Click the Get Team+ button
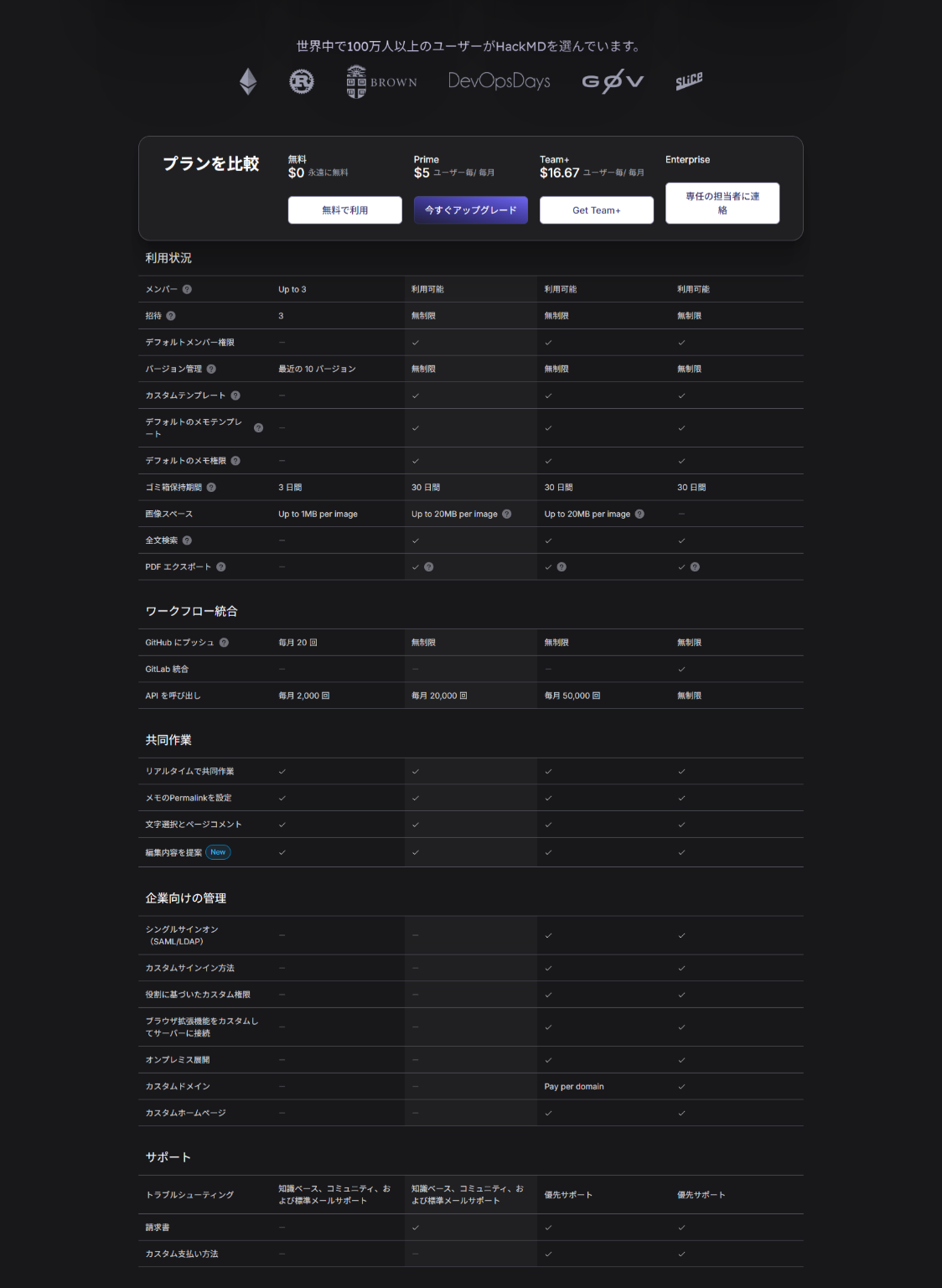Screen dimensions: 942x1288 pyautogui.click(x=596, y=210)
